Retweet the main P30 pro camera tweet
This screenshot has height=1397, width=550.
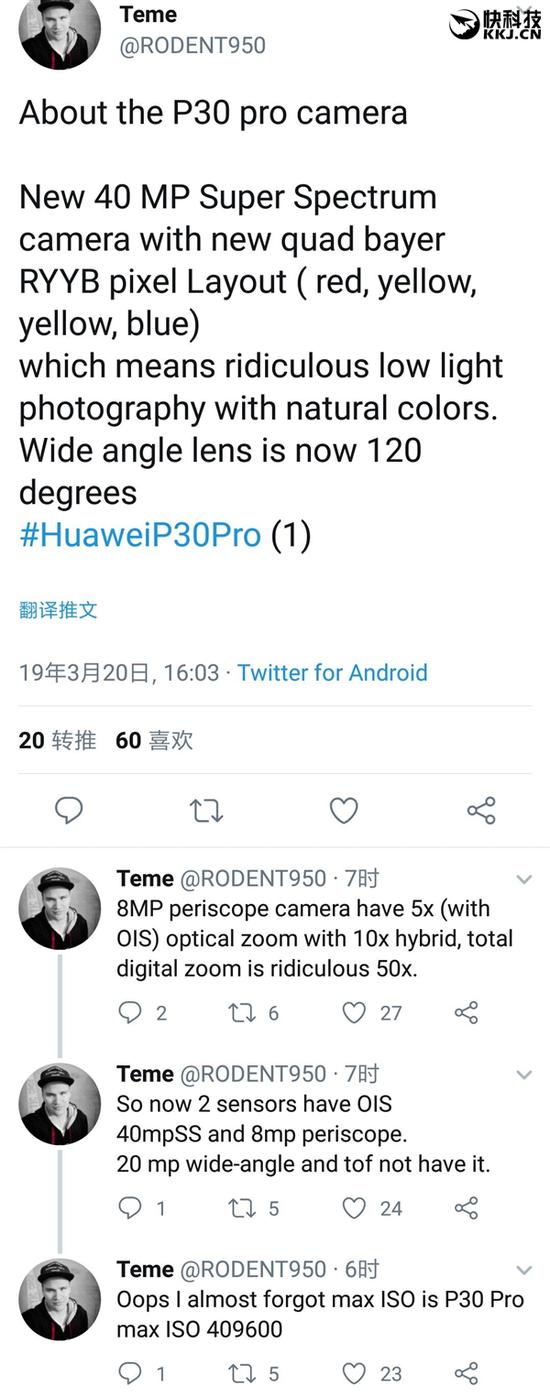(206, 810)
